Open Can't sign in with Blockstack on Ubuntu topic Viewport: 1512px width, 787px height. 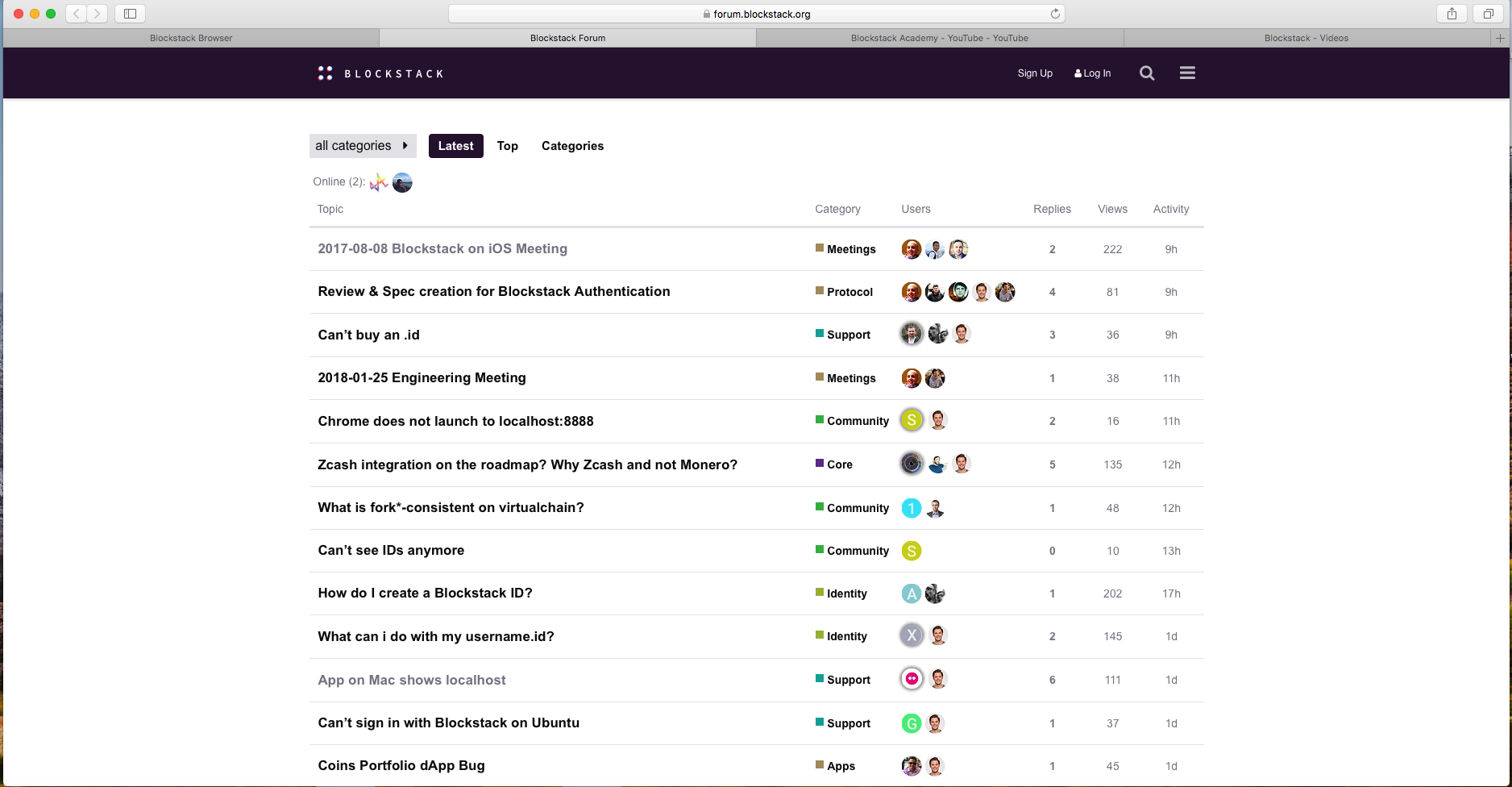[448, 722]
